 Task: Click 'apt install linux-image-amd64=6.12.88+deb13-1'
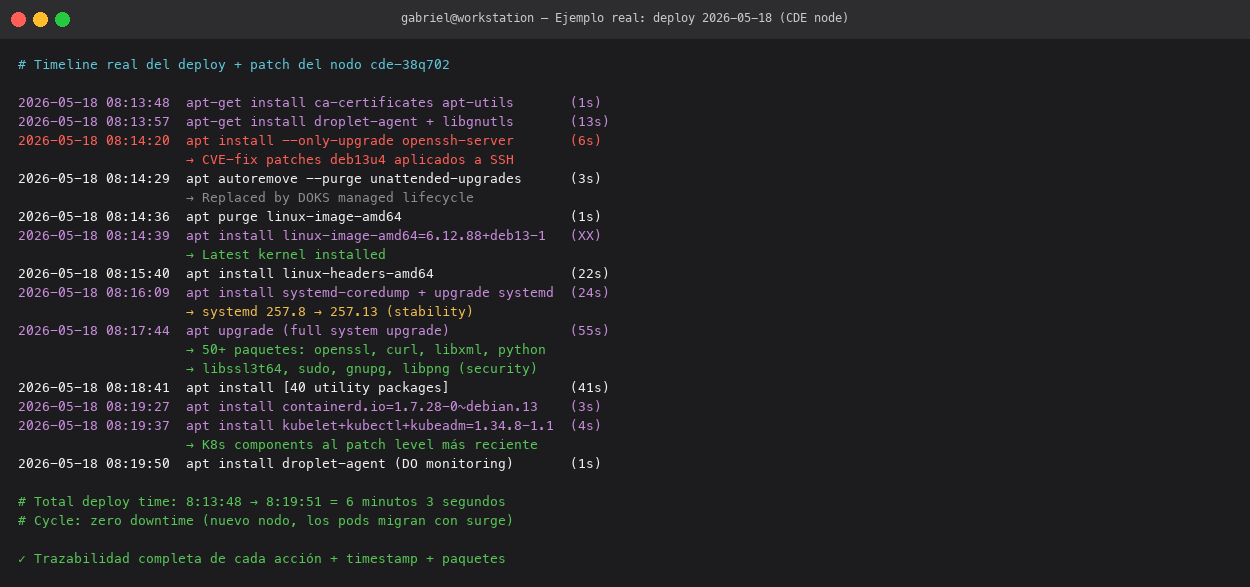[366, 236]
